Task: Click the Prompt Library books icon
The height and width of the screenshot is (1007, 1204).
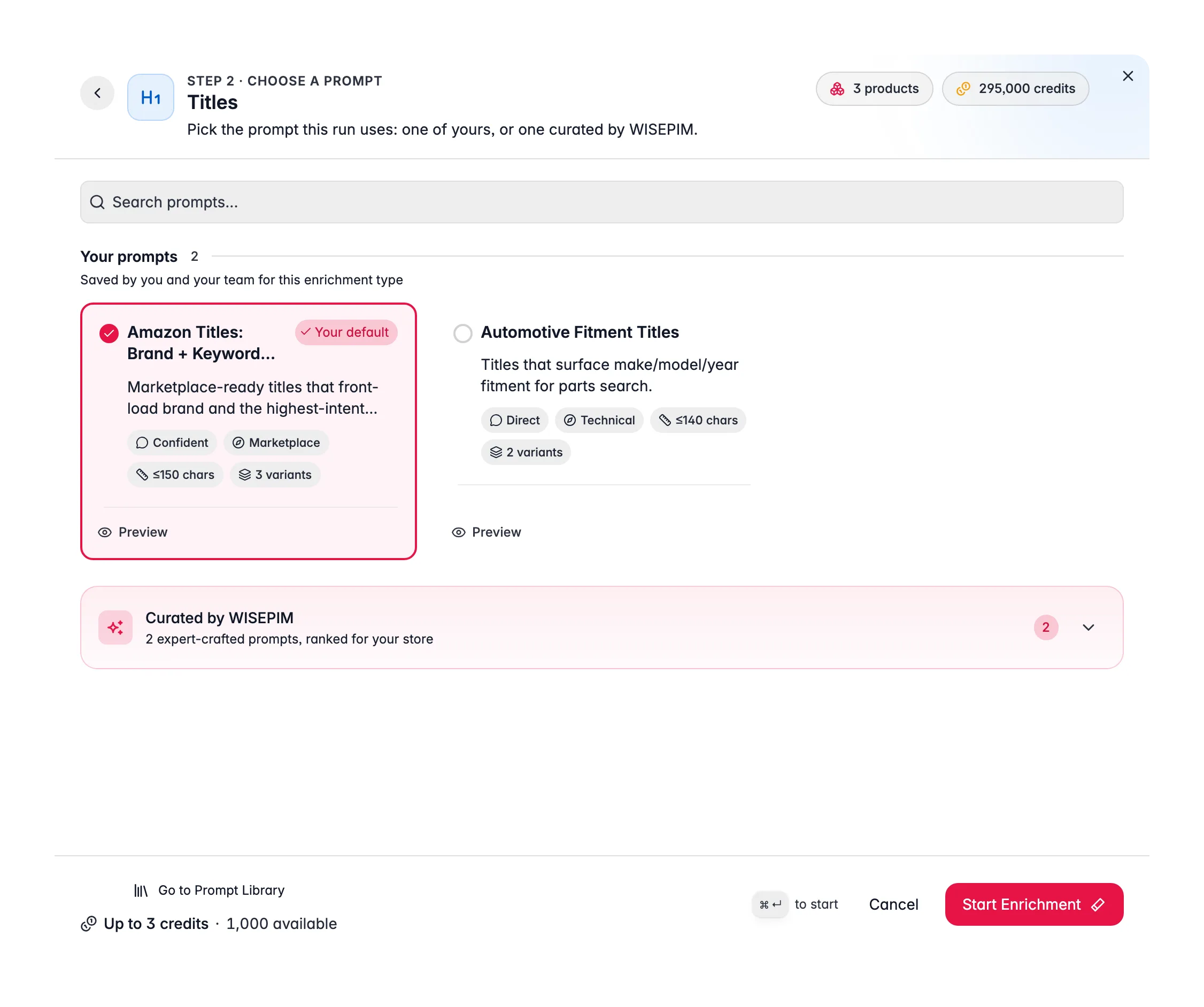Action: coord(141,890)
